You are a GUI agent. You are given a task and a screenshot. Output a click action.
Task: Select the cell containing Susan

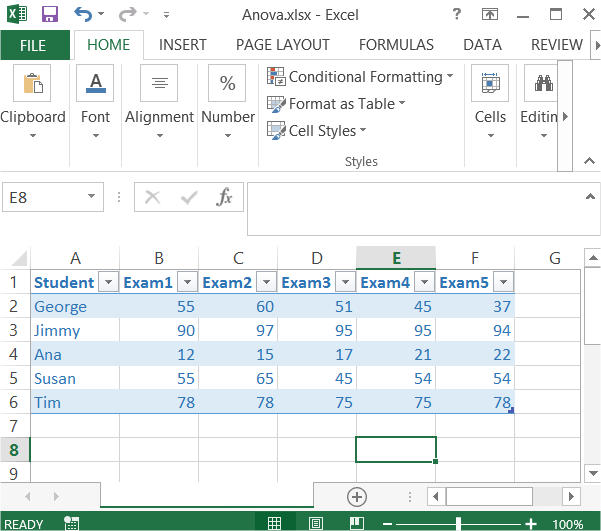[75, 378]
